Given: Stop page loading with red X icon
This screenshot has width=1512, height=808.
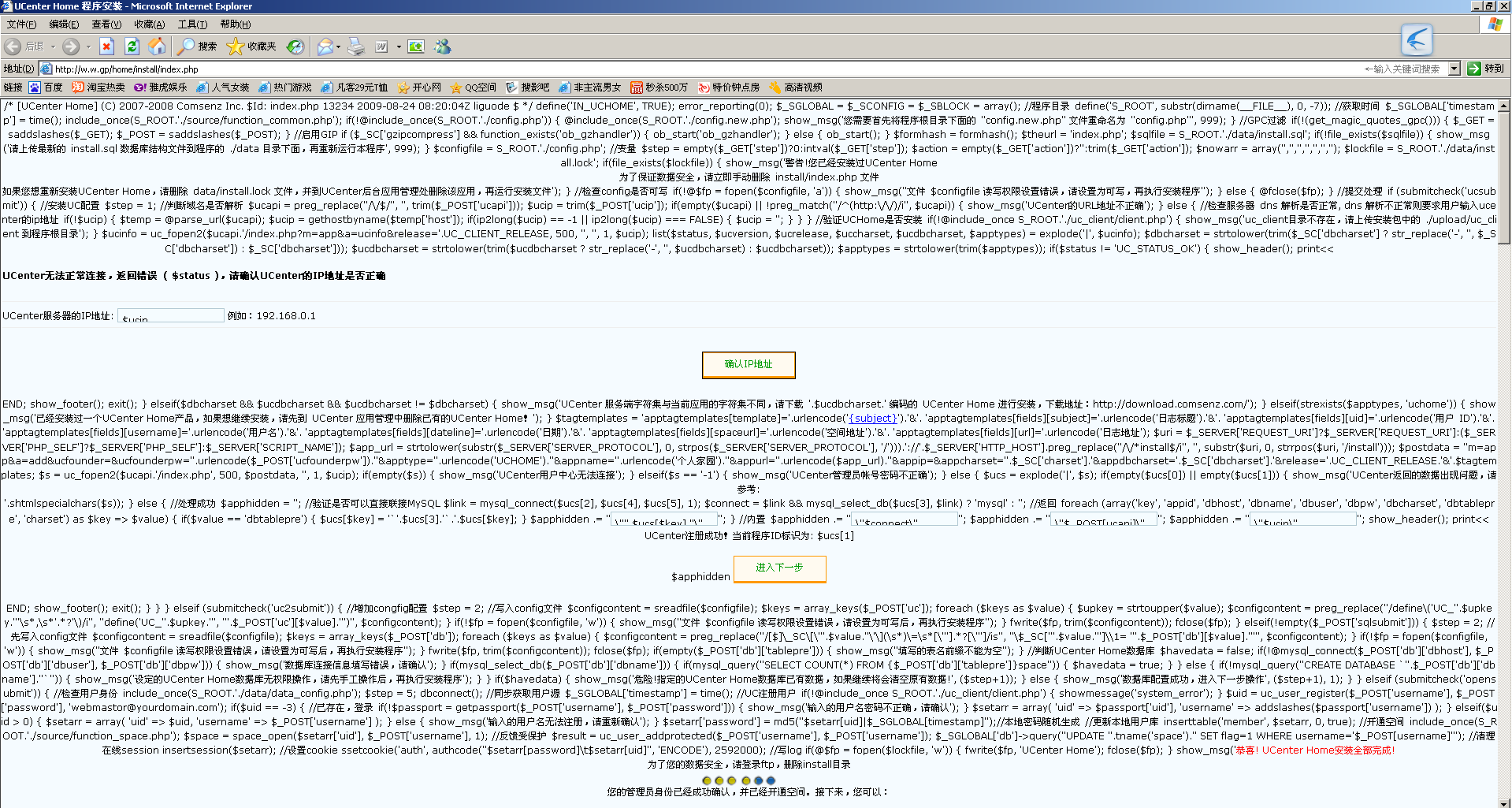Looking at the screenshot, I should 107,47.
